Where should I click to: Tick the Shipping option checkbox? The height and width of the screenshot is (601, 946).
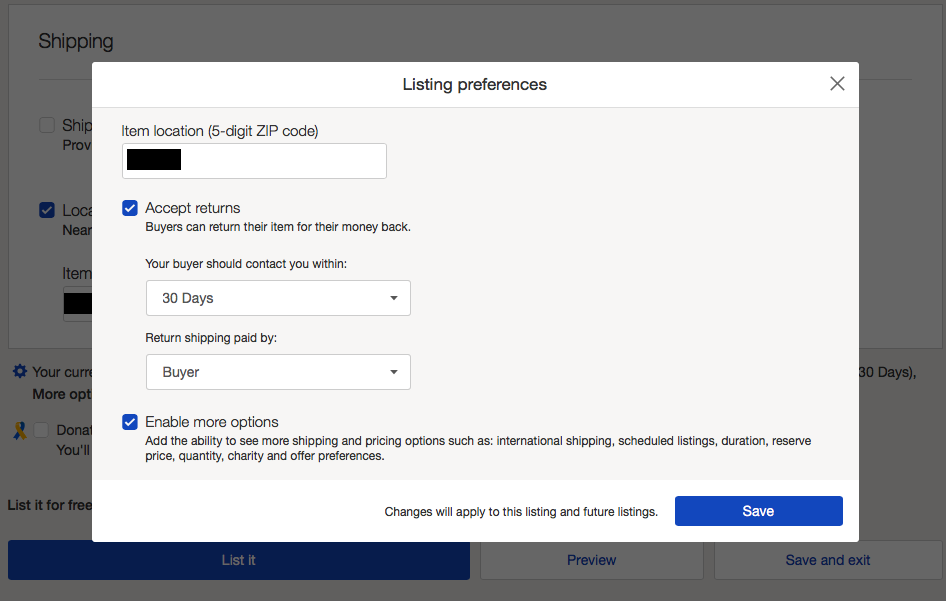click(47, 125)
